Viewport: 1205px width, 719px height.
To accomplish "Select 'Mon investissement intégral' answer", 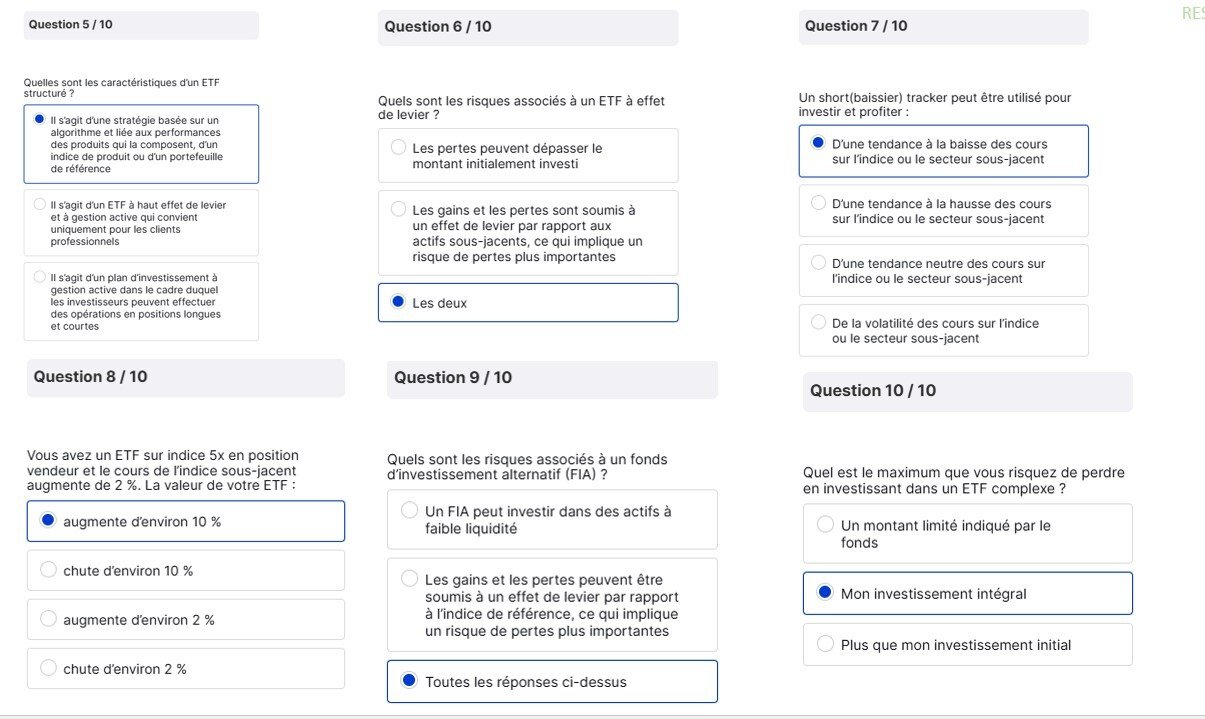I will [825, 593].
